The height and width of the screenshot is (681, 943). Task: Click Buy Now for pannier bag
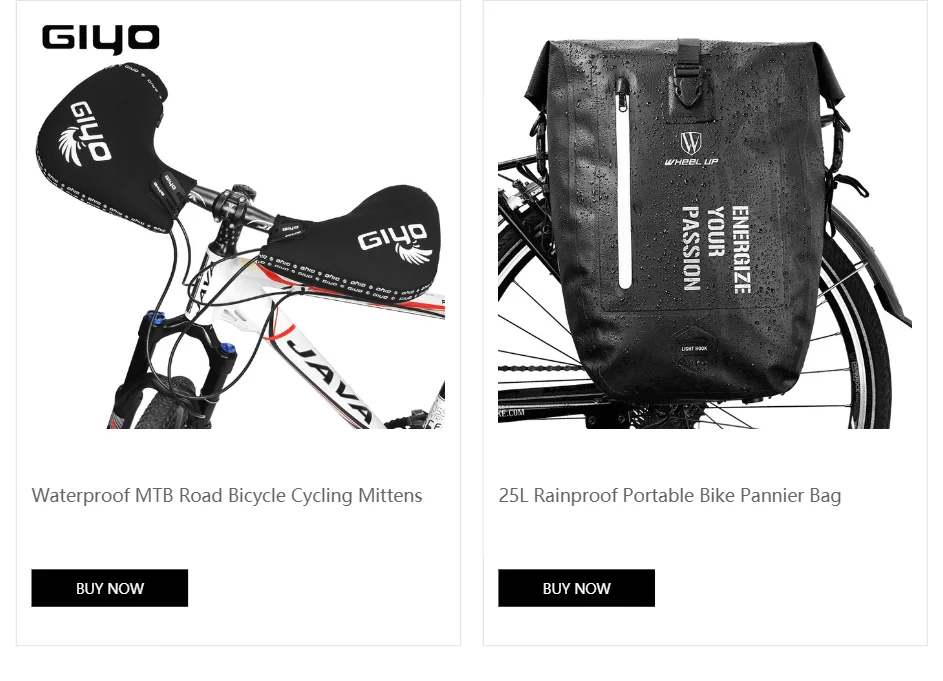tap(576, 588)
